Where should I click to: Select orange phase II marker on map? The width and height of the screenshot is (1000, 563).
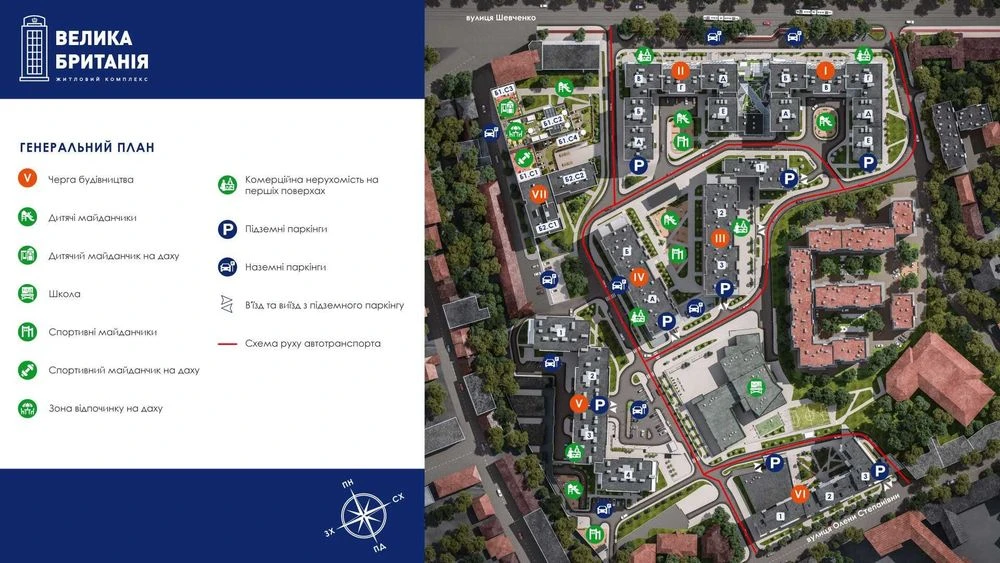point(680,71)
